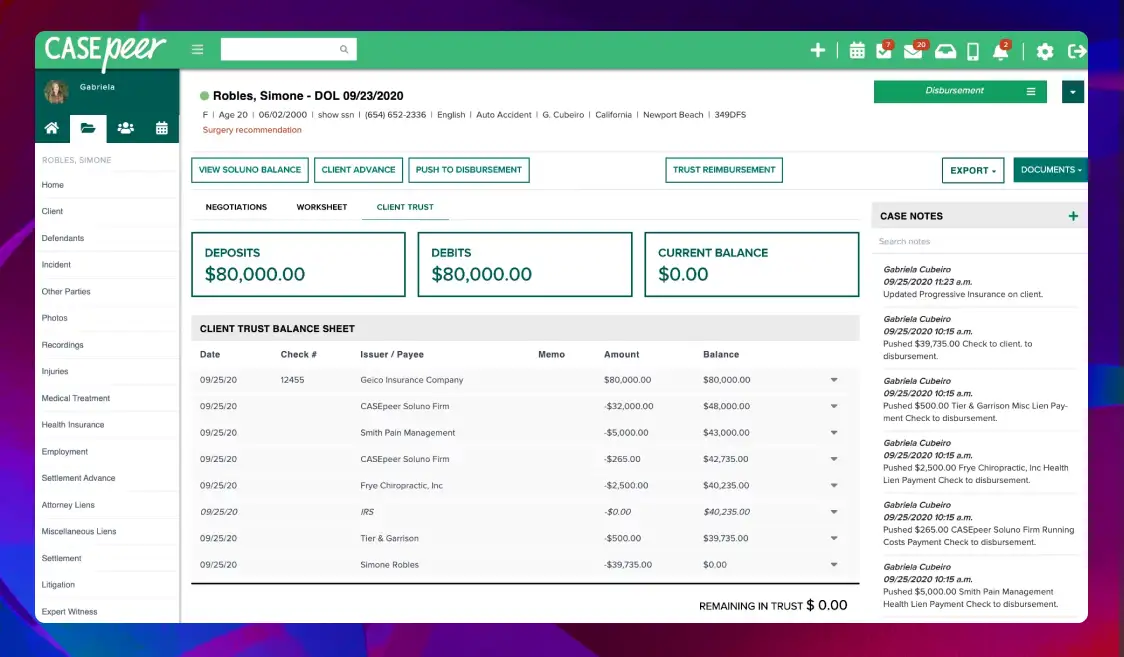
Task: Open the Export dropdown
Action: coord(972,170)
